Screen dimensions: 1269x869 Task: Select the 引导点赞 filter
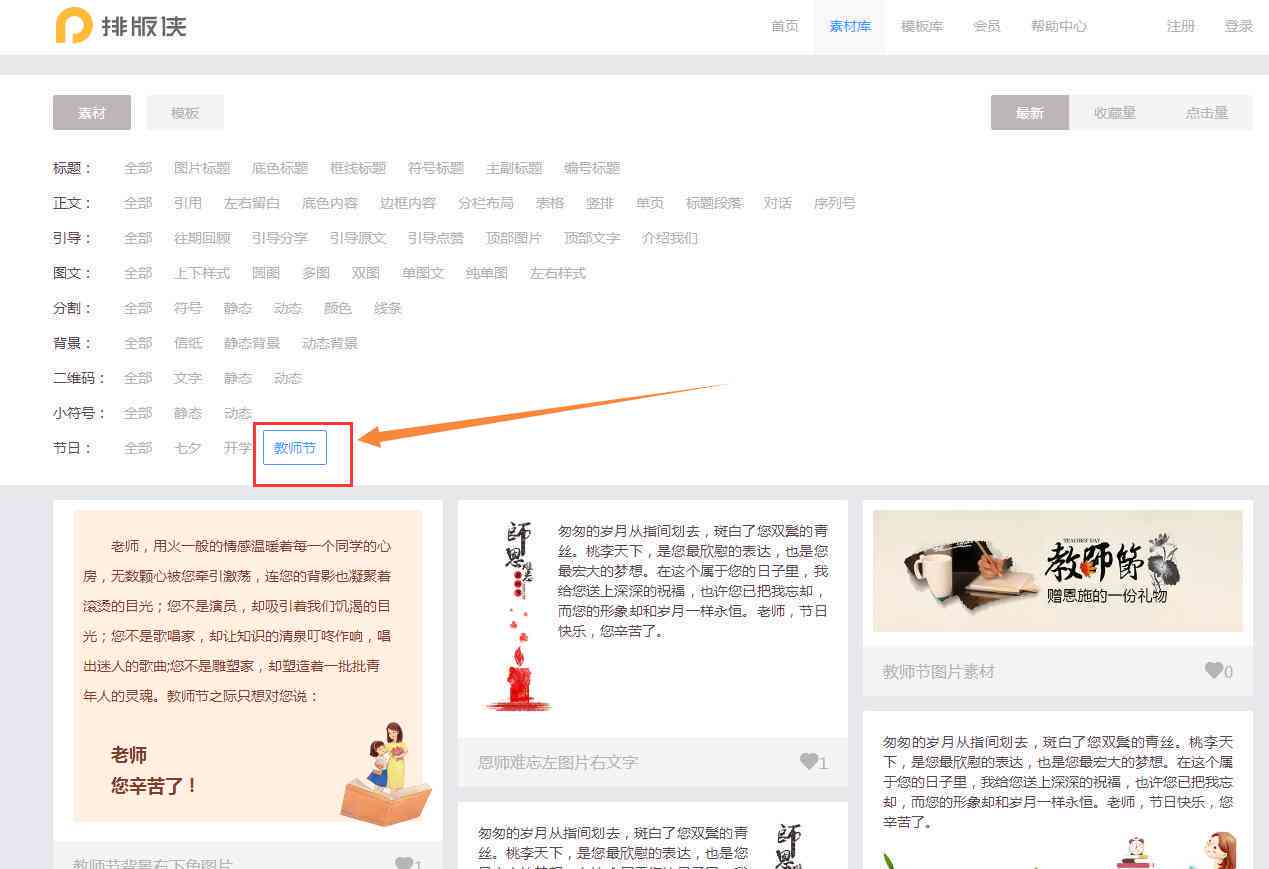pyautogui.click(x=436, y=238)
